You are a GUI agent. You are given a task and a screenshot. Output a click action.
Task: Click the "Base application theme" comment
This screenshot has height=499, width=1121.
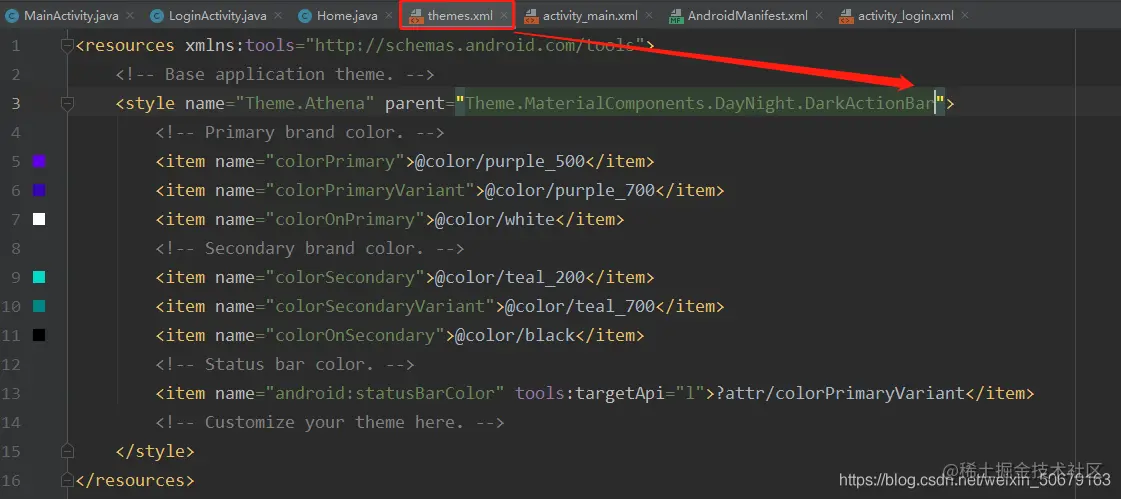[x=275, y=74]
